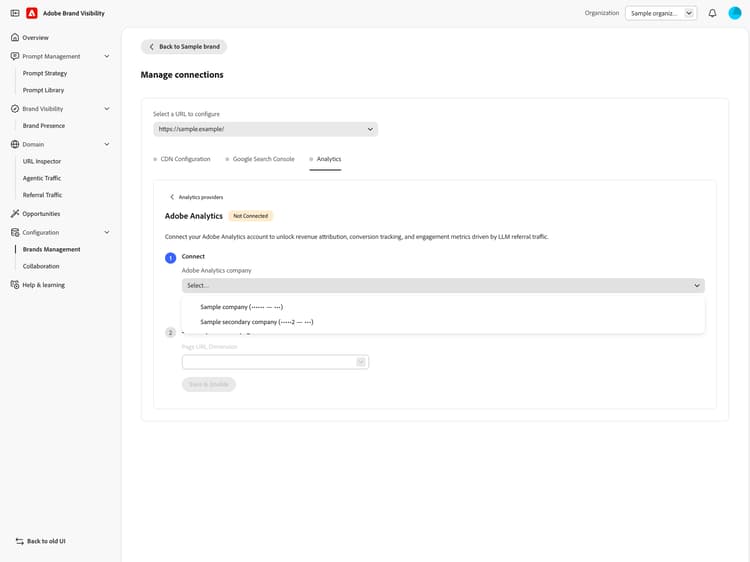
Task: Click the Configuration gear icon
Action: pyautogui.click(x=15, y=232)
